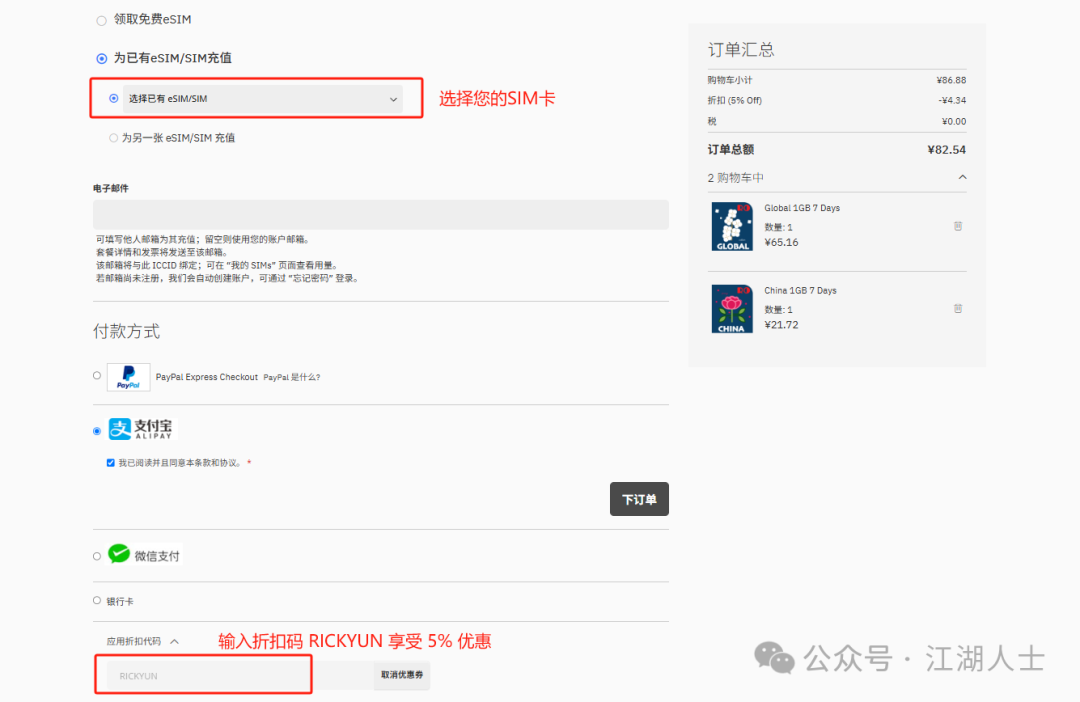Open the 选择已有 eSIM/SIM dropdown

[x=262, y=99]
